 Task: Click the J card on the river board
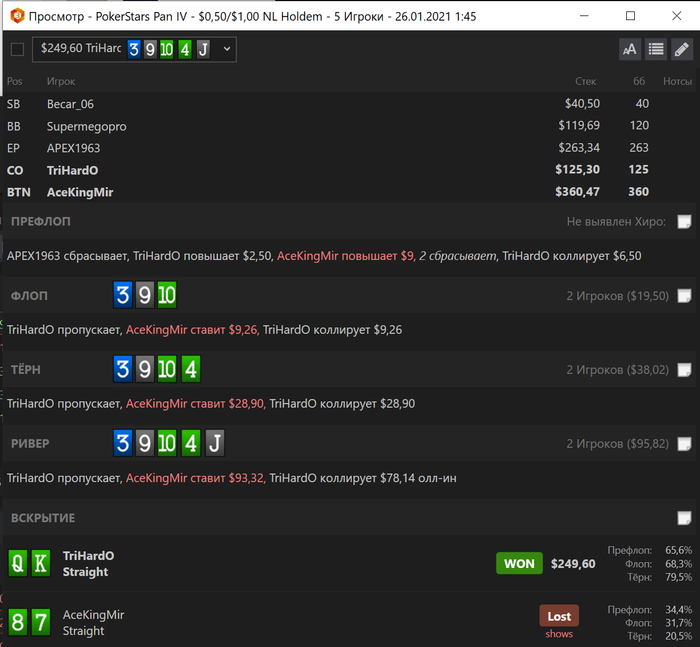pyautogui.click(x=215, y=443)
